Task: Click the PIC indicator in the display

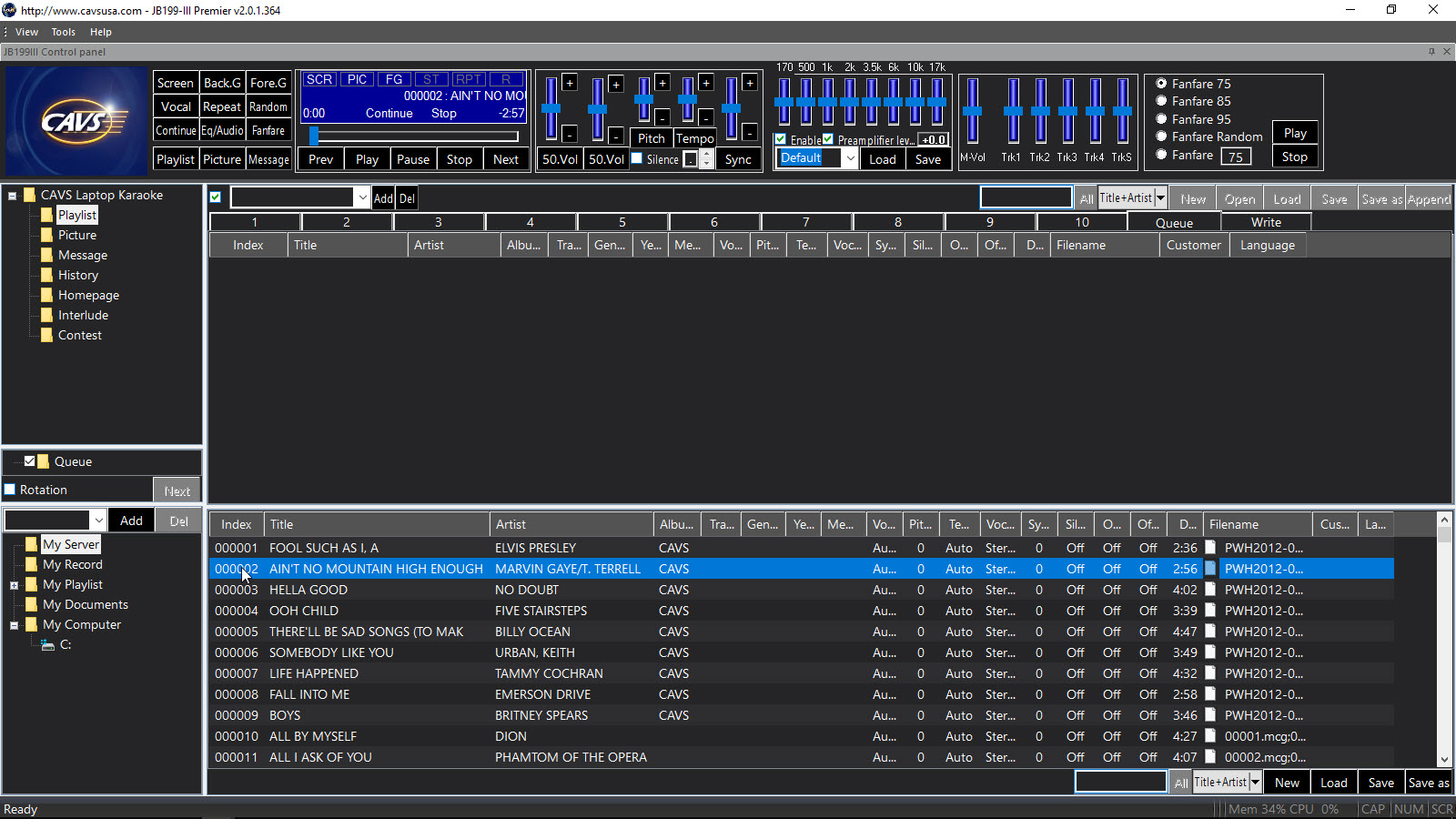Action: coord(358,80)
